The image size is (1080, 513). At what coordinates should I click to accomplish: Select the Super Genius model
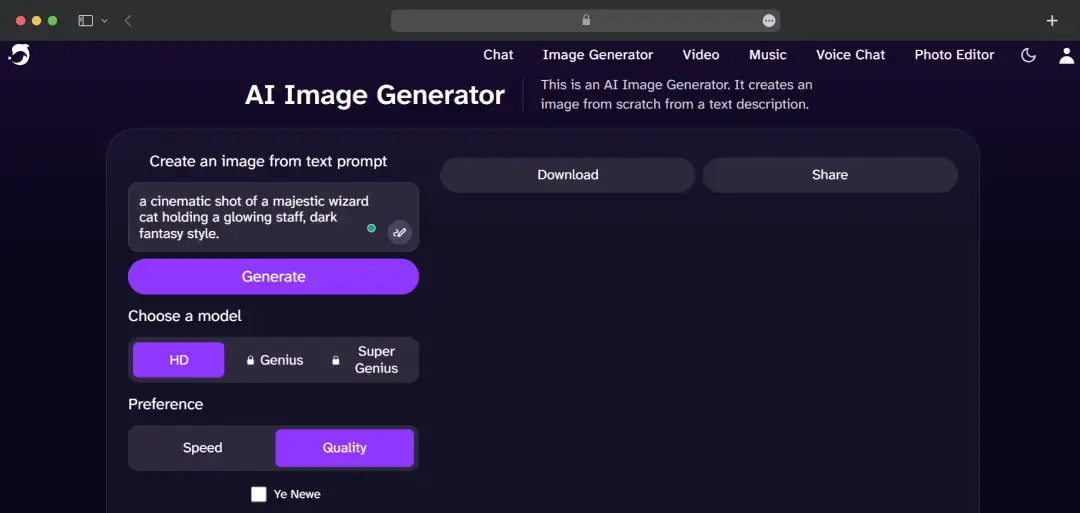tap(366, 359)
